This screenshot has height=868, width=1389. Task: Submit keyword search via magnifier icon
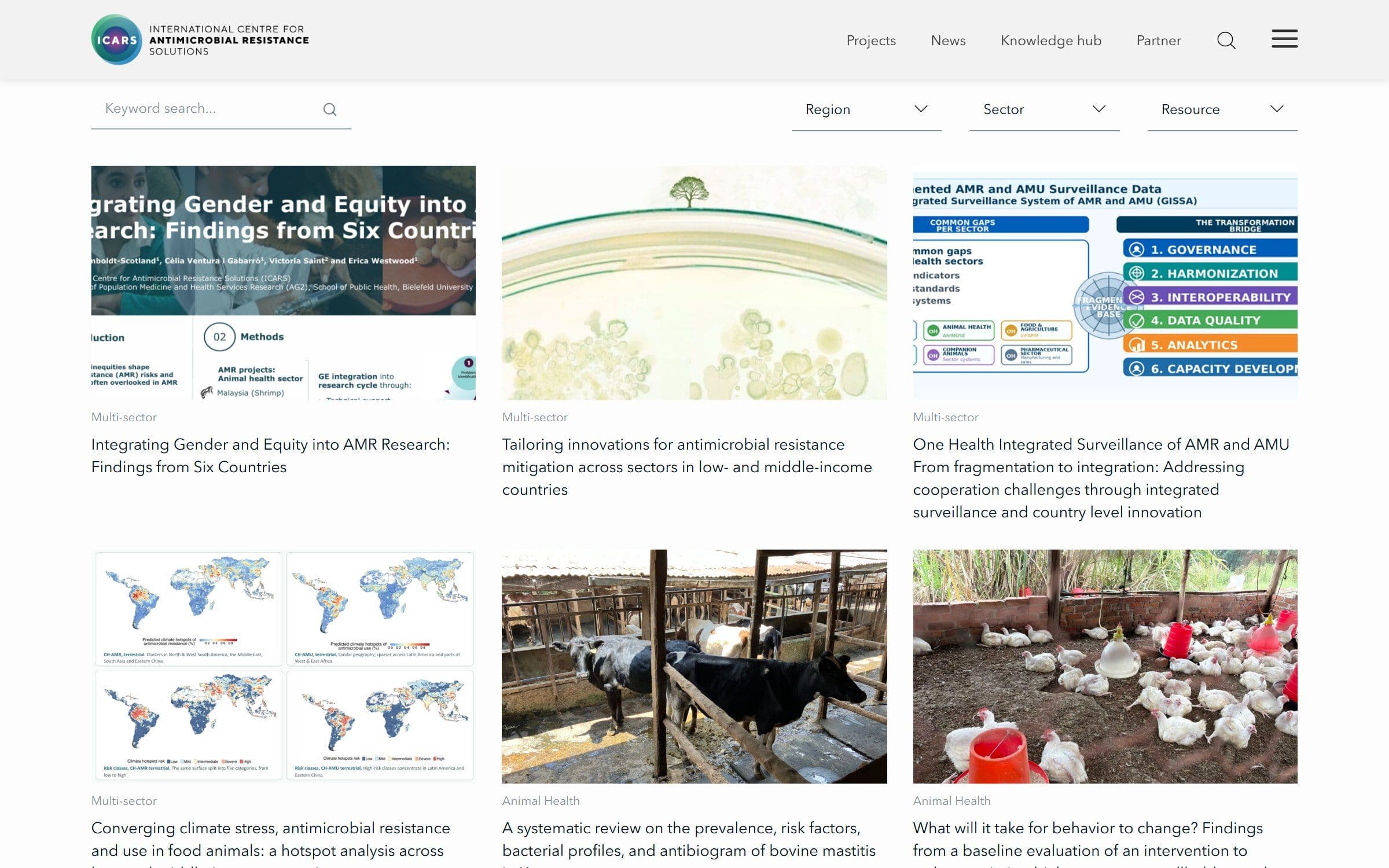(x=330, y=109)
